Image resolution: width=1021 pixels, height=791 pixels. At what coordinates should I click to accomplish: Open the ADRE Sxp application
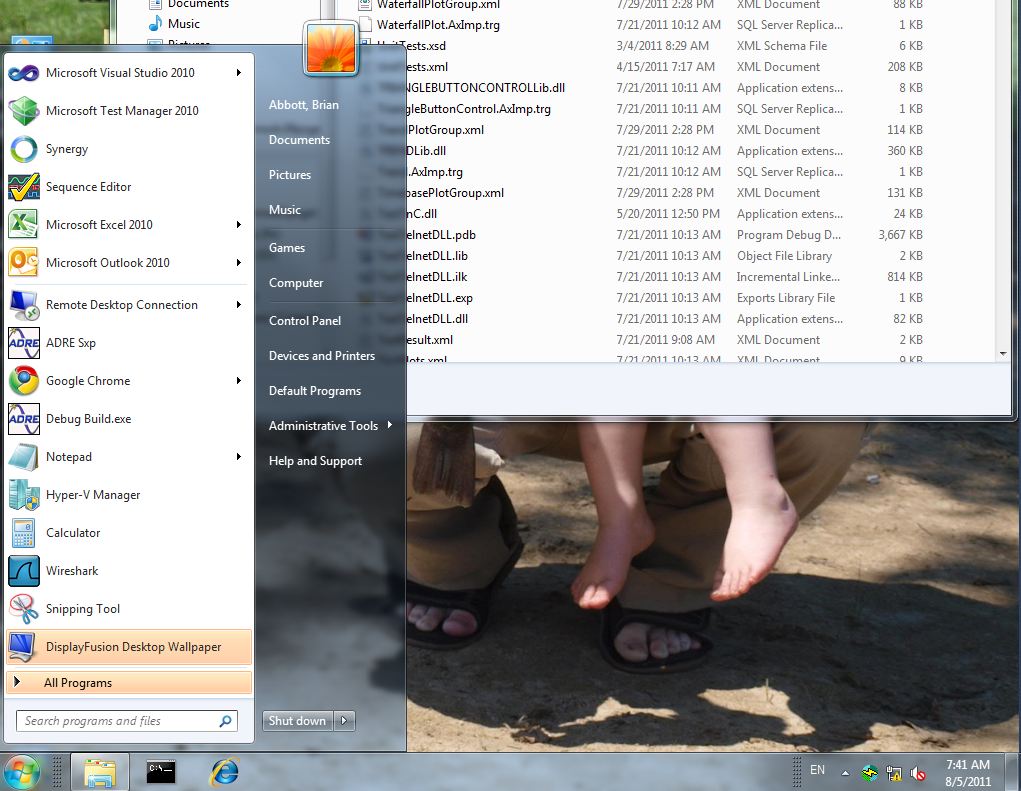(x=70, y=343)
